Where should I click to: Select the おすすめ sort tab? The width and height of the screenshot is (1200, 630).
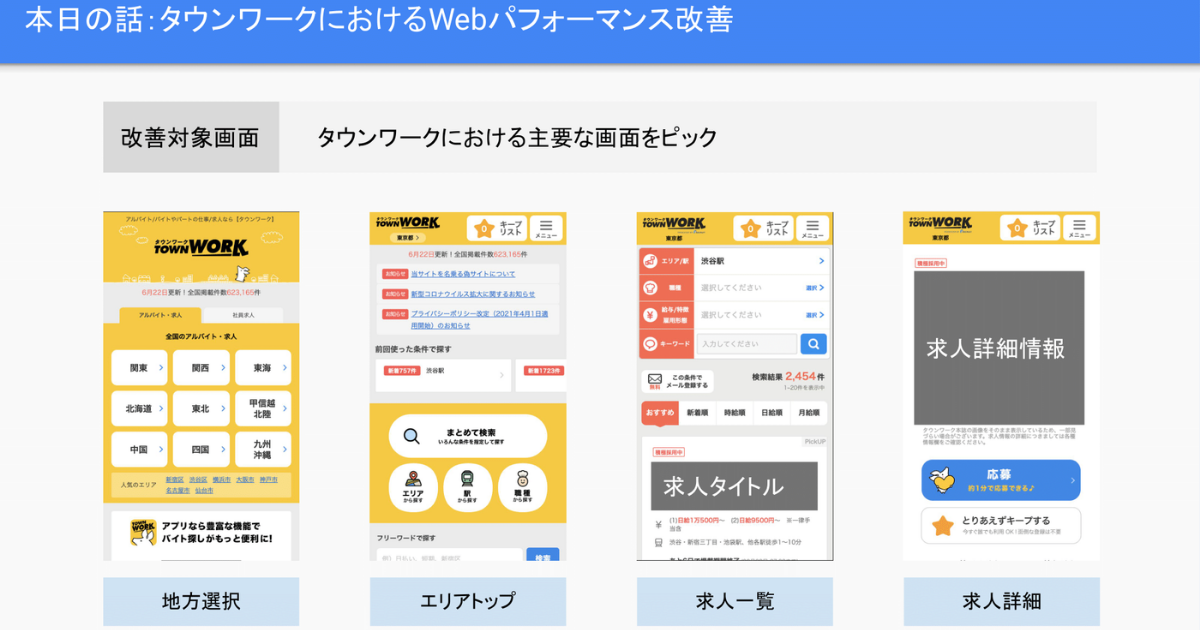pos(660,412)
